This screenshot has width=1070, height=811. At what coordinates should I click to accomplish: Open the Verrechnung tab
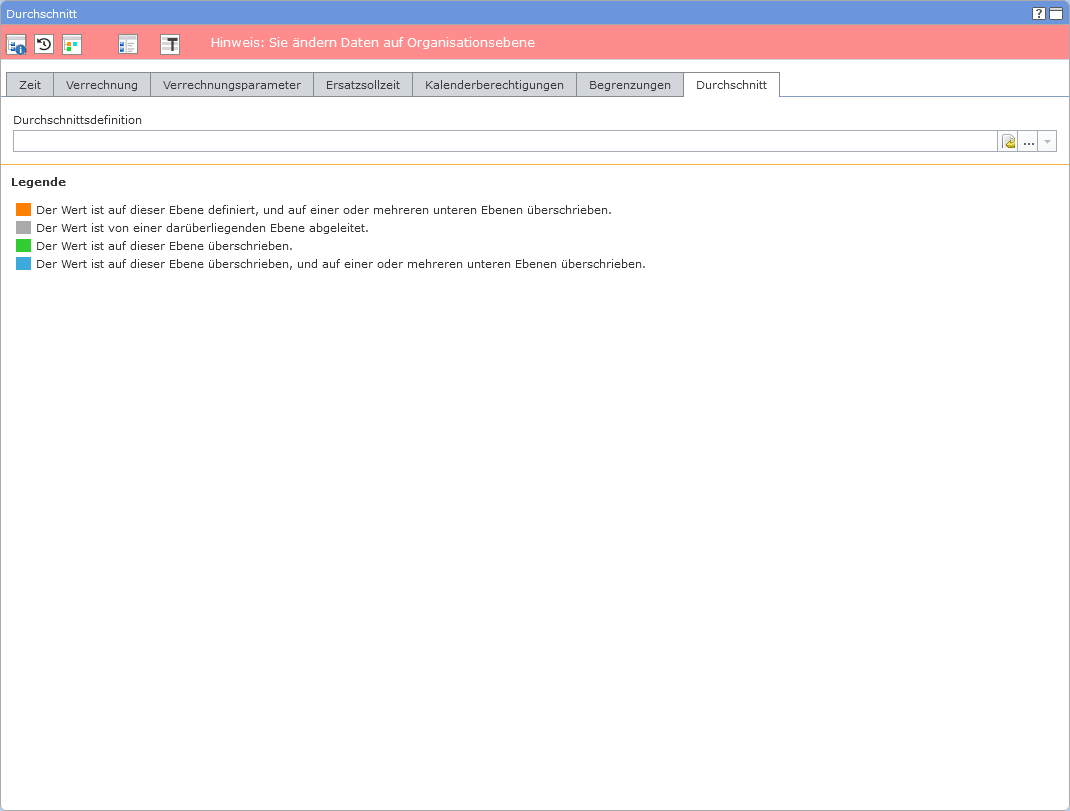pyautogui.click(x=102, y=85)
